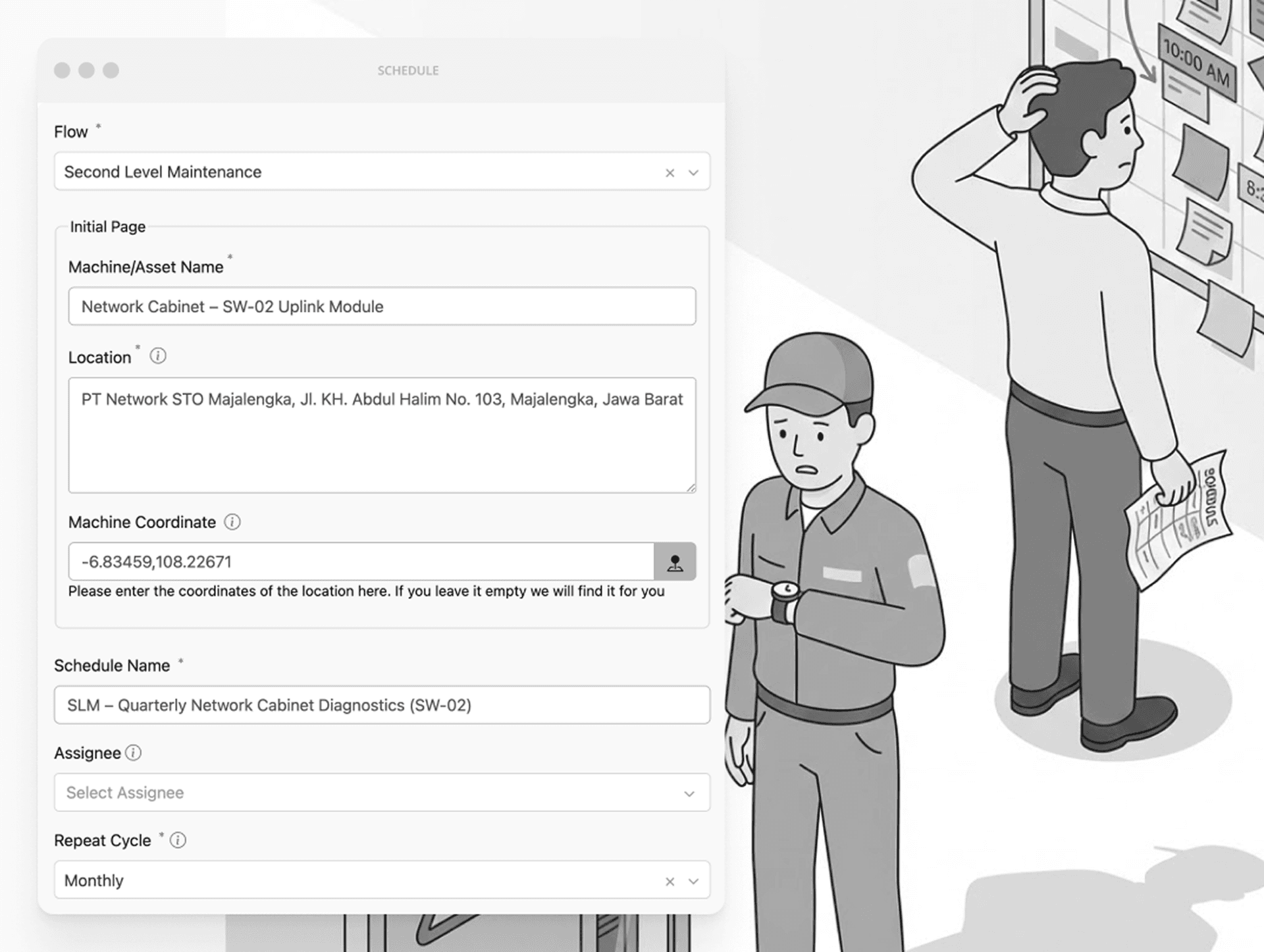The width and height of the screenshot is (1264, 952).
Task: Click the Schedule Name input field
Action: click(x=382, y=704)
